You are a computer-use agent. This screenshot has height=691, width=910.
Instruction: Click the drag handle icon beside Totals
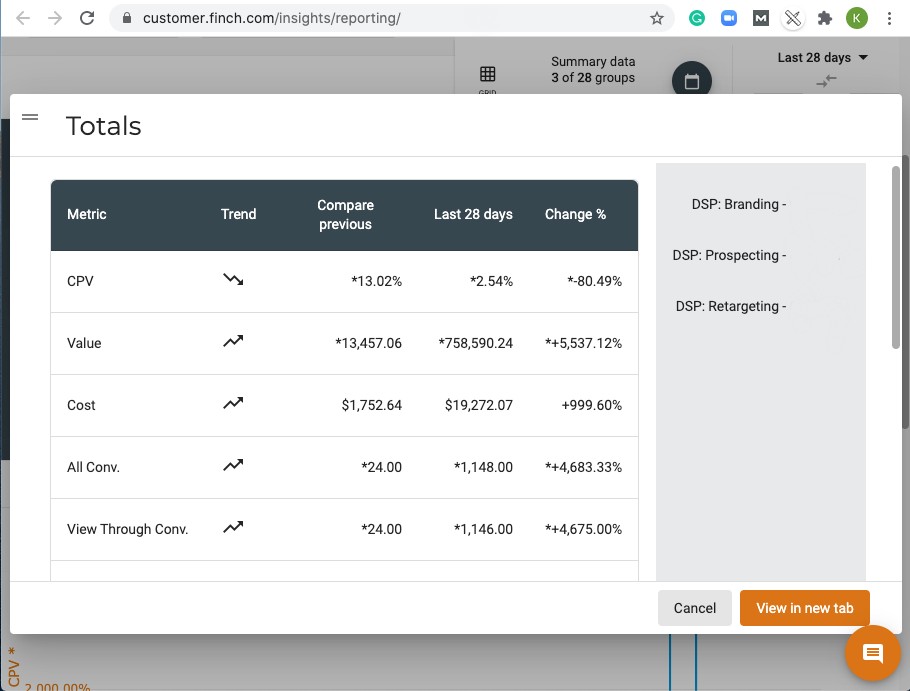[x=30, y=117]
